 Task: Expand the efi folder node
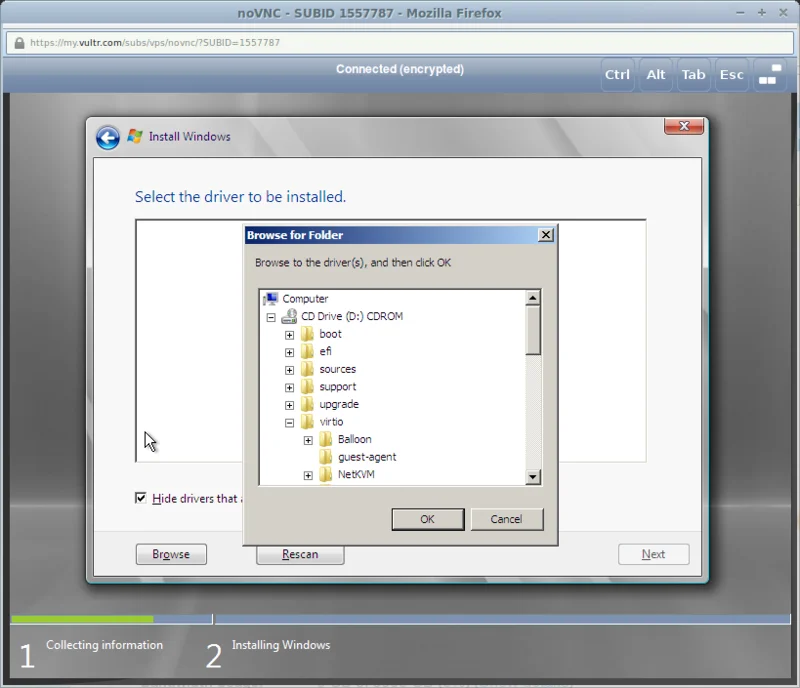pos(289,351)
